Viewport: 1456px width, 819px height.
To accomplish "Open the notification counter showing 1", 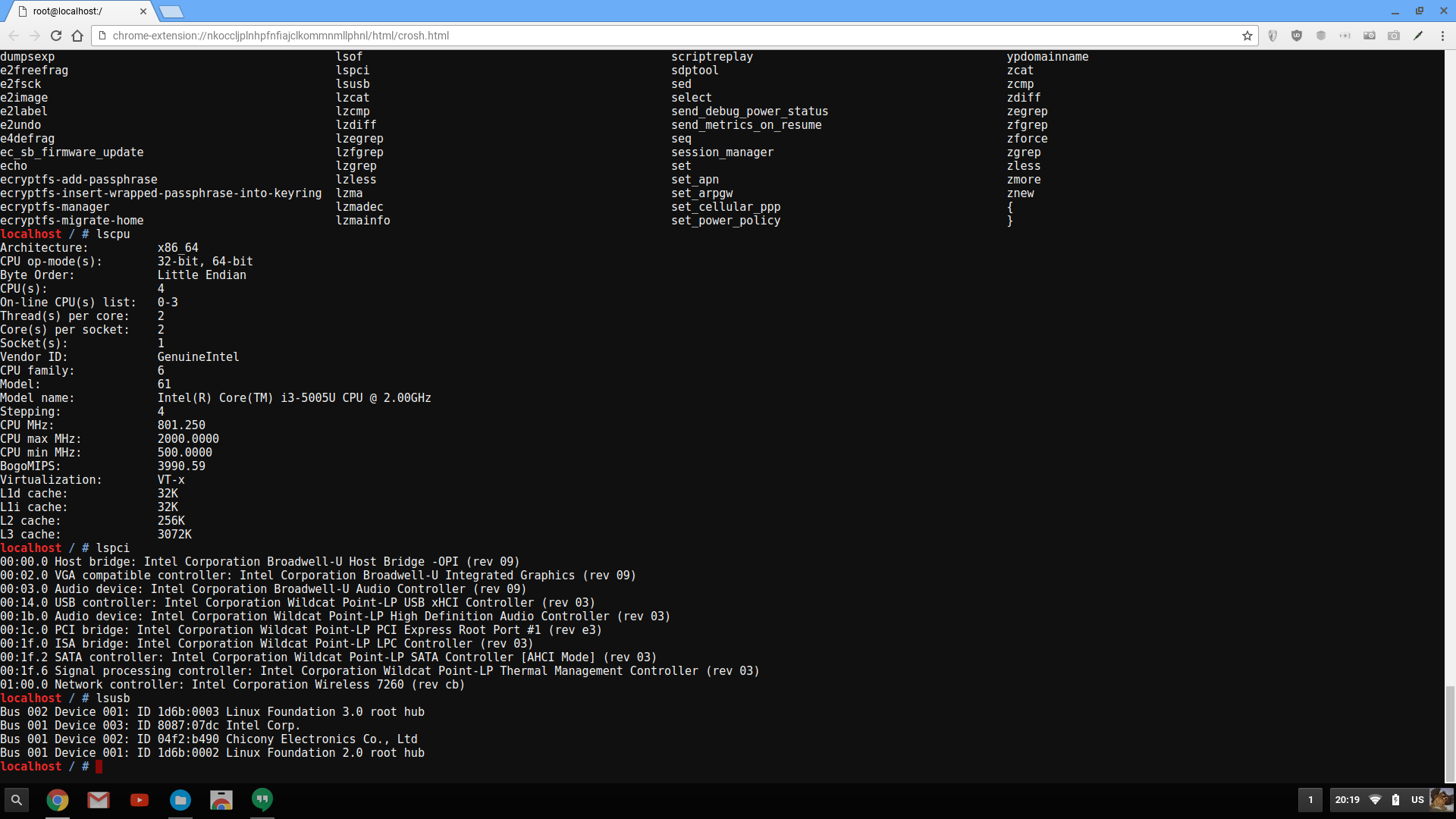I will (x=1310, y=800).
